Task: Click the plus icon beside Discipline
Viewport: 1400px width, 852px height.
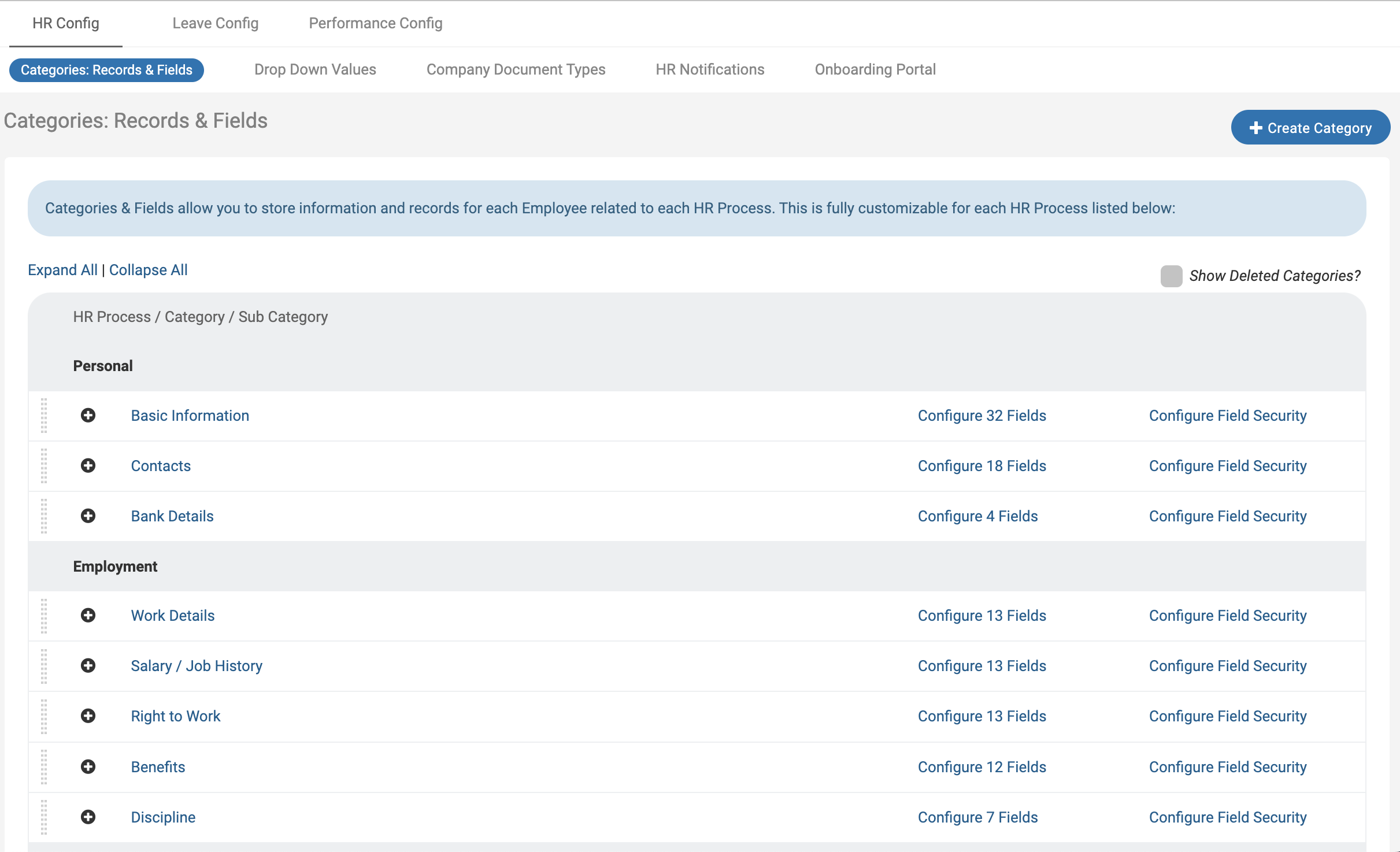Action: click(x=88, y=817)
